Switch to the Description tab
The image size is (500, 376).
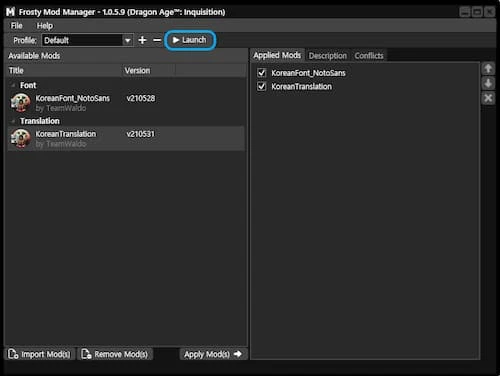point(328,56)
